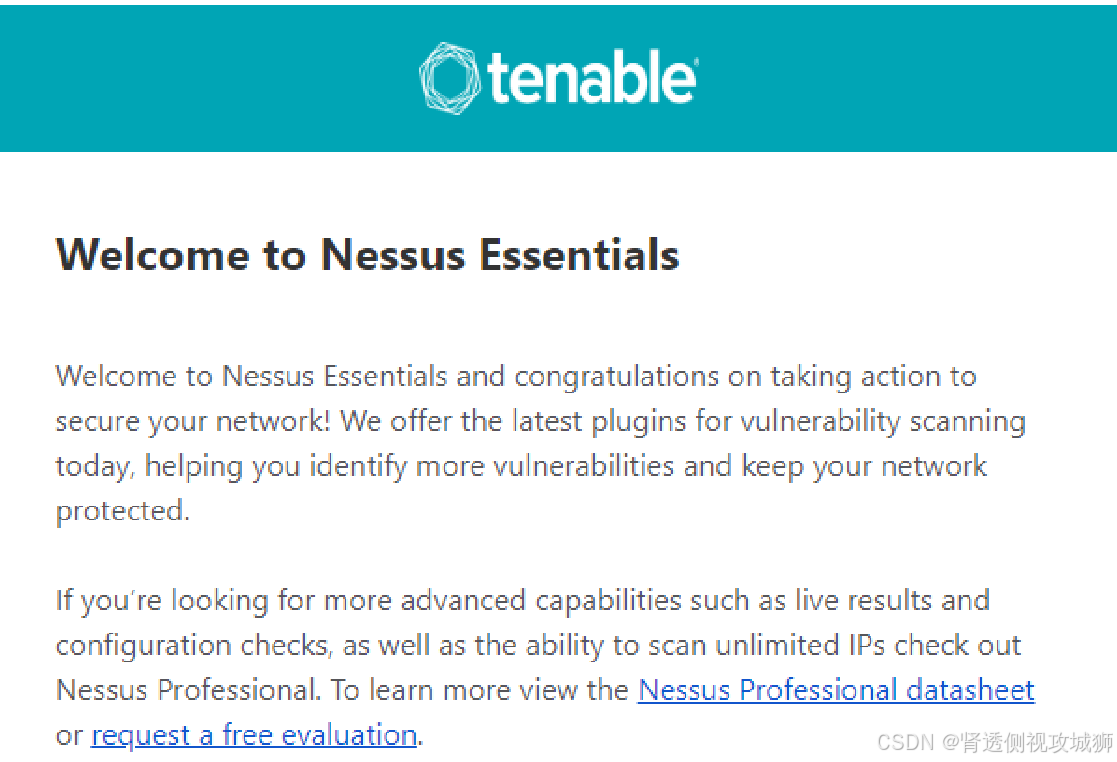The width and height of the screenshot is (1117, 762).
Task: Open the Nessus Professional datasheet link
Action: (x=836, y=690)
